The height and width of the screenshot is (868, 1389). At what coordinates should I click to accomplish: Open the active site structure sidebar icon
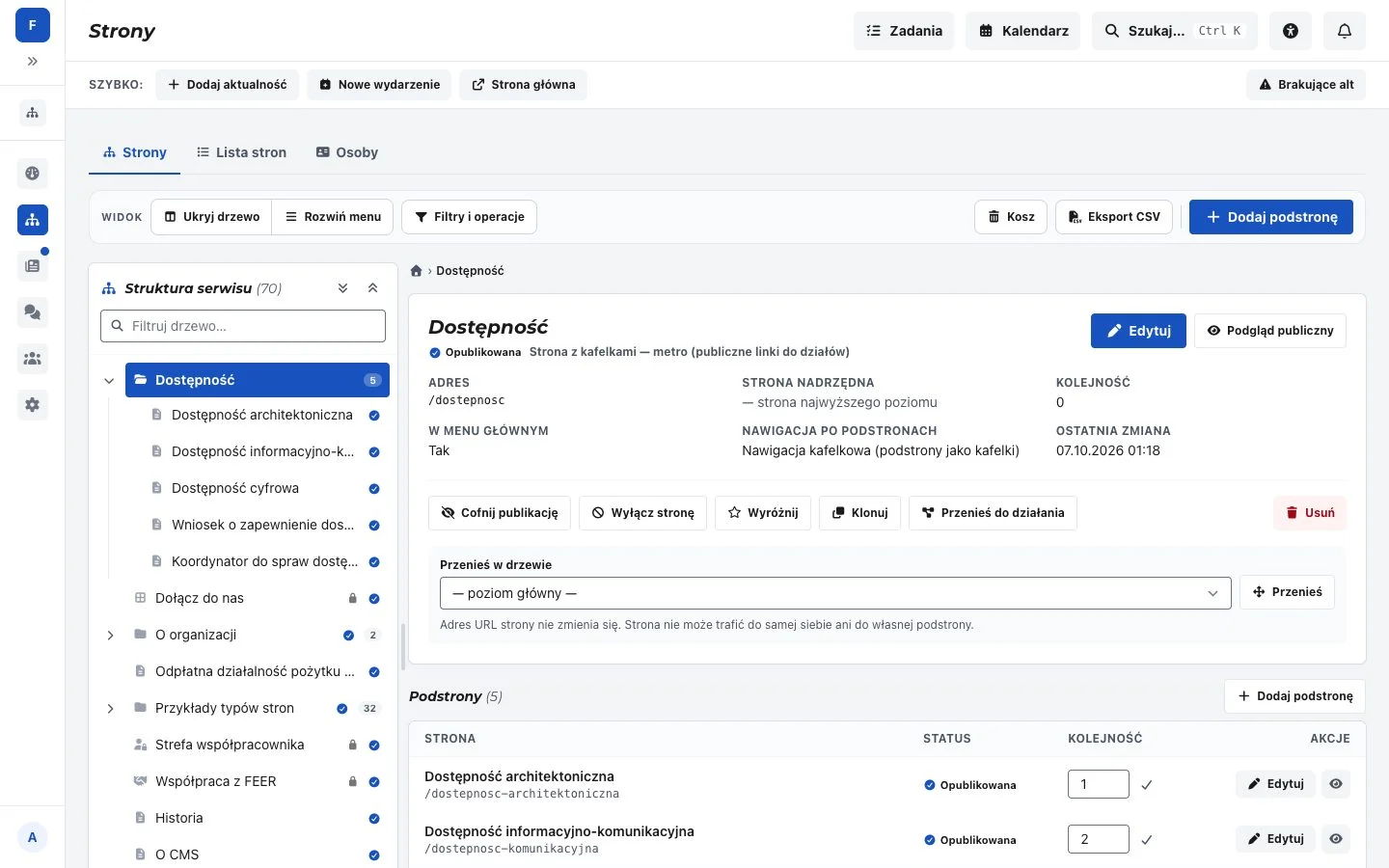pyautogui.click(x=32, y=220)
